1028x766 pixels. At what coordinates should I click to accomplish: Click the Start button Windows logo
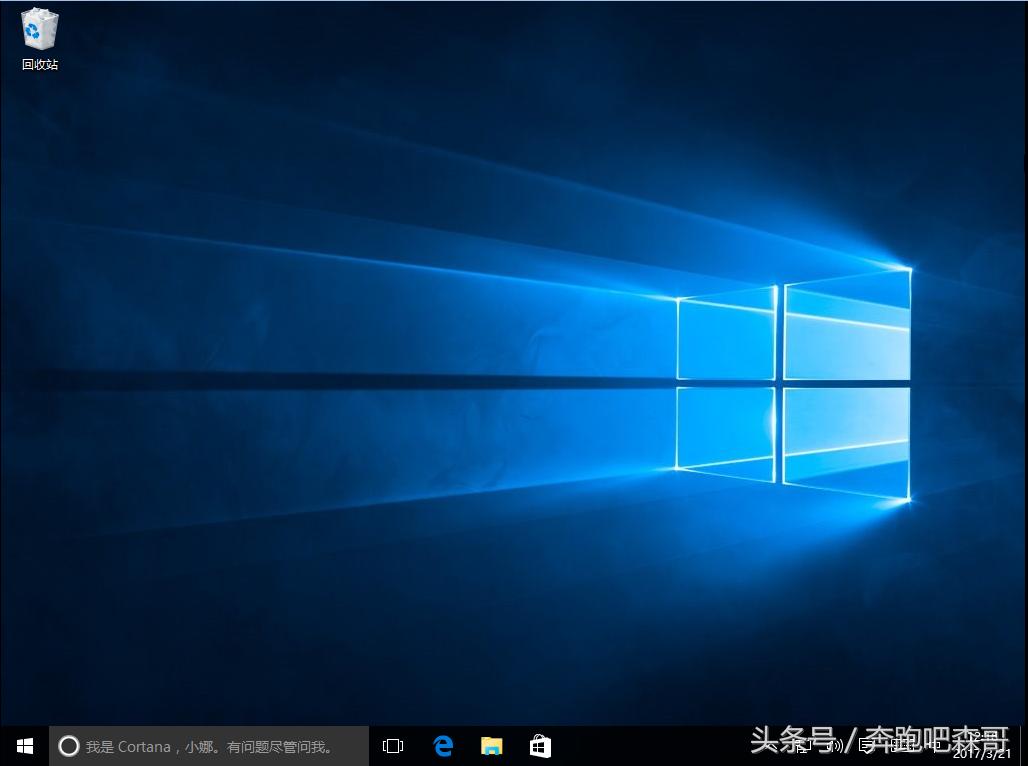point(24,745)
